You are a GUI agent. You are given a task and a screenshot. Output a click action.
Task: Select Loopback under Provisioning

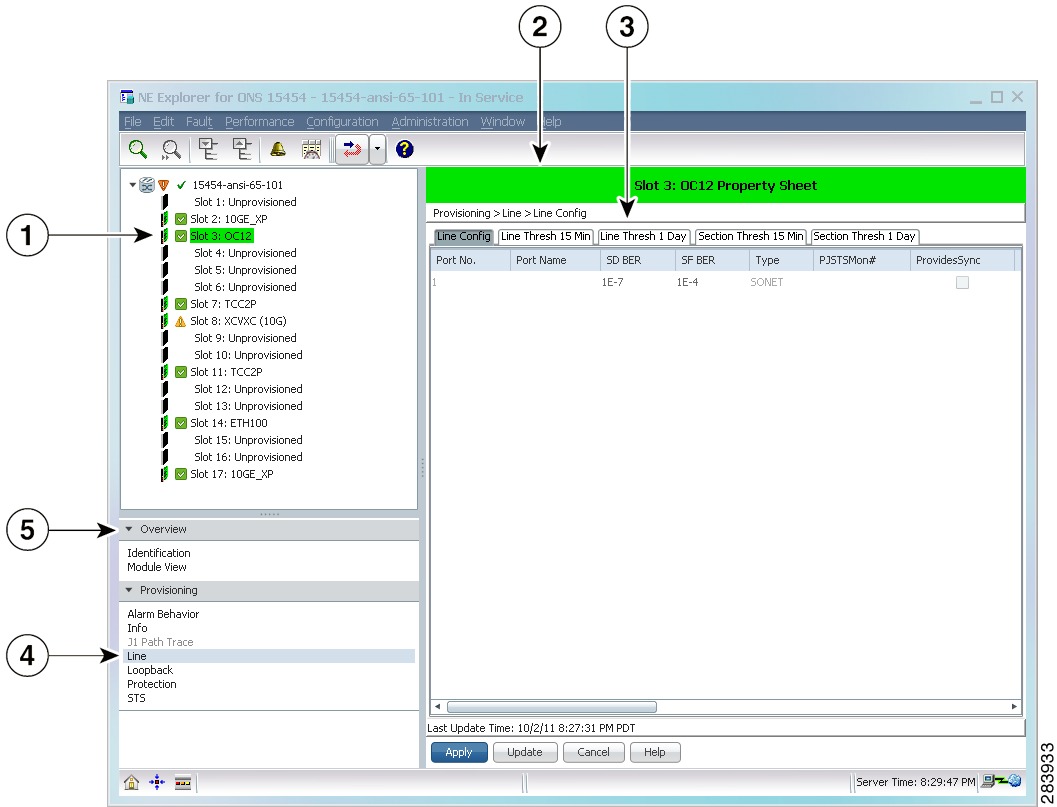pyautogui.click(x=150, y=670)
